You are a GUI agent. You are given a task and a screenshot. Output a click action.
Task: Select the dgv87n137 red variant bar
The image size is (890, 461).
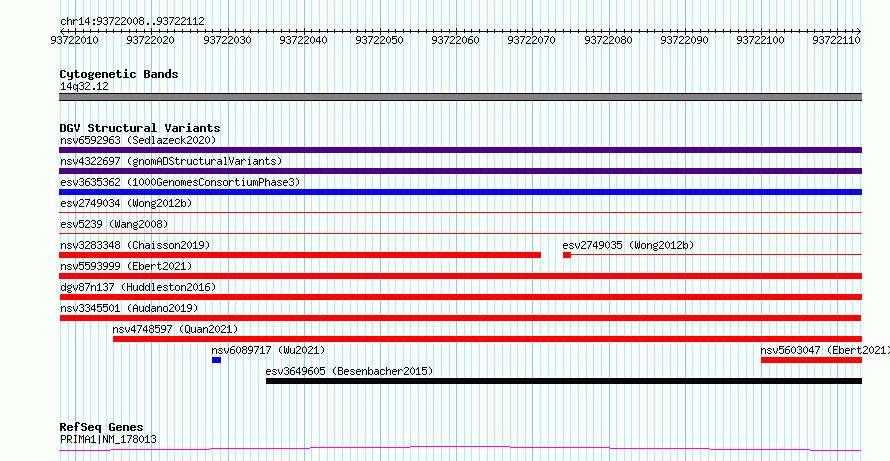[x=460, y=297]
